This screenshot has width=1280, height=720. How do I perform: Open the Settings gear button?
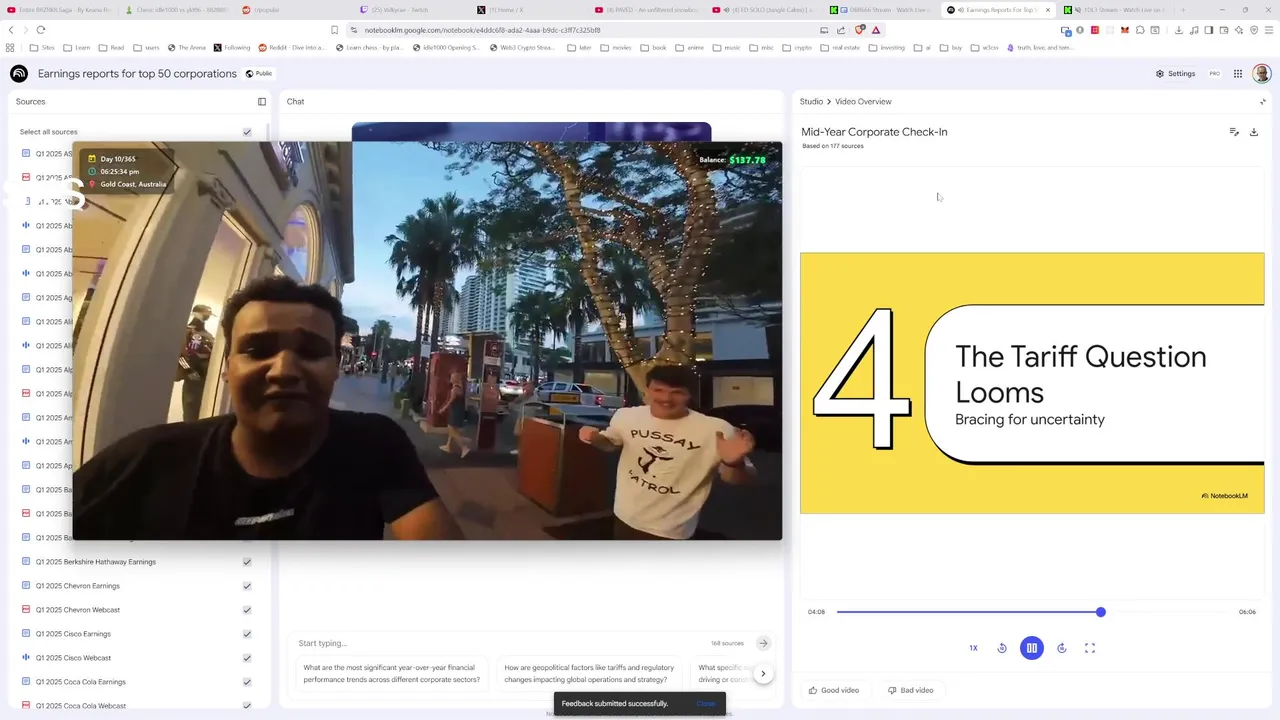coord(1175,73)
